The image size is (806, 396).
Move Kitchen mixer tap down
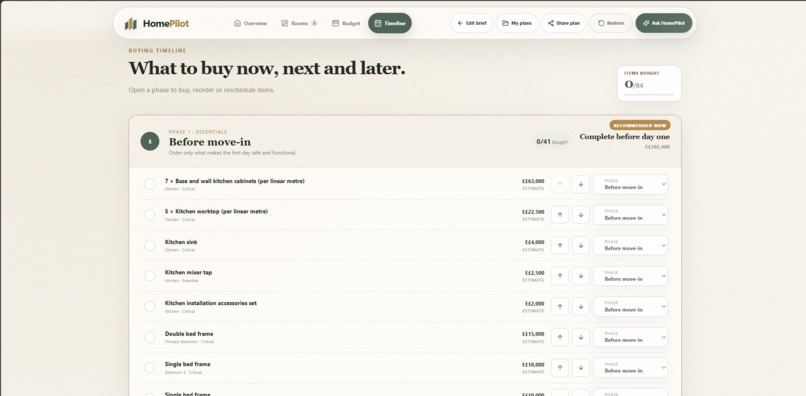pyautogui.click(x=581, y=276)
